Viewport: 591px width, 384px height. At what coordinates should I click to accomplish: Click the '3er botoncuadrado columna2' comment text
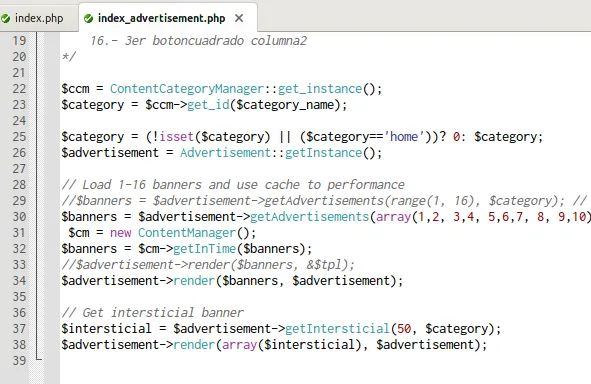coord(216,41)
